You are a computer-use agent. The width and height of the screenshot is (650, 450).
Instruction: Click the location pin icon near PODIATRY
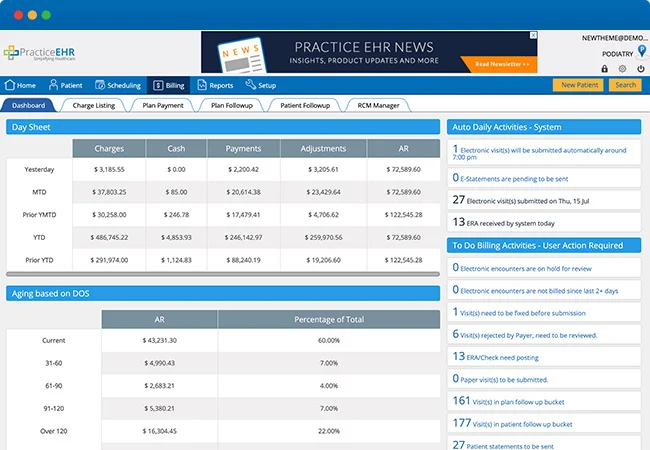click(x=642, y=51)
